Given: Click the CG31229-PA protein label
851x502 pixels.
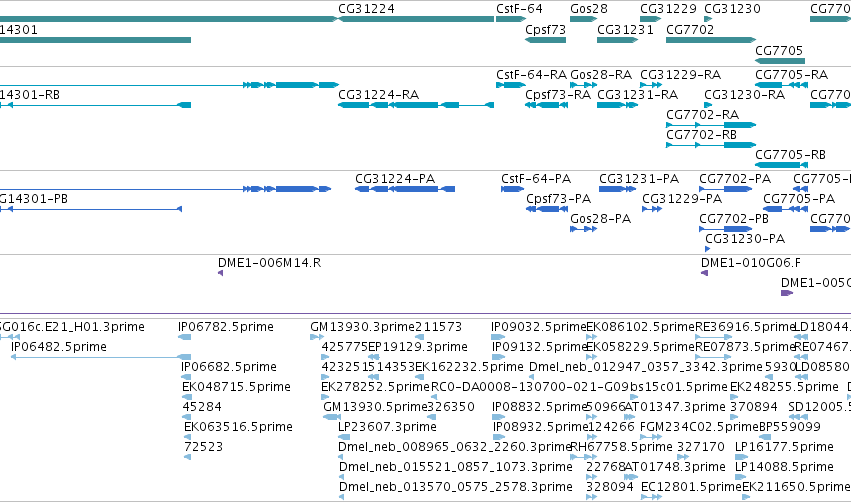Looking at the screenshot, I should [x=682, y=199].
